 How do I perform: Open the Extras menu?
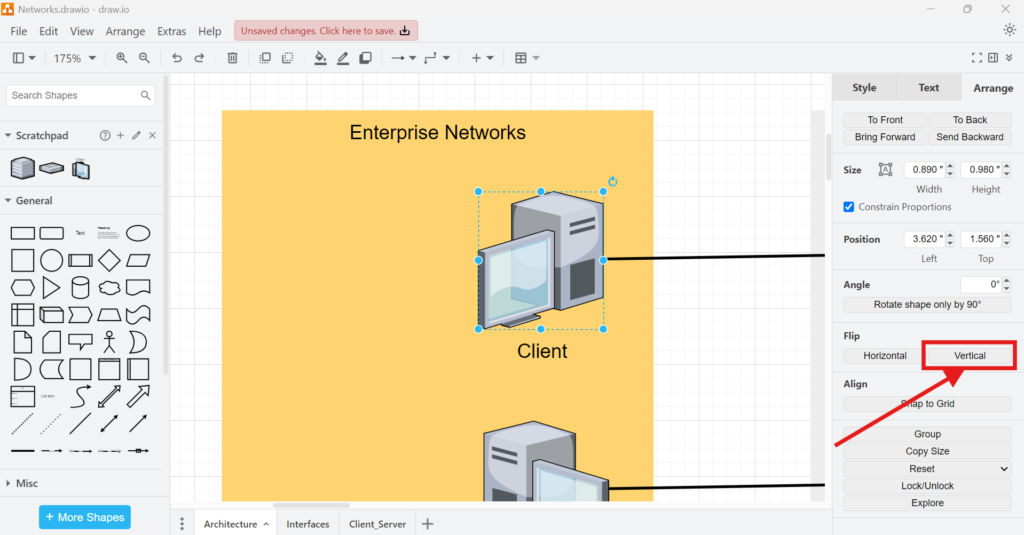pyautogui.click(x=171, y=31)
